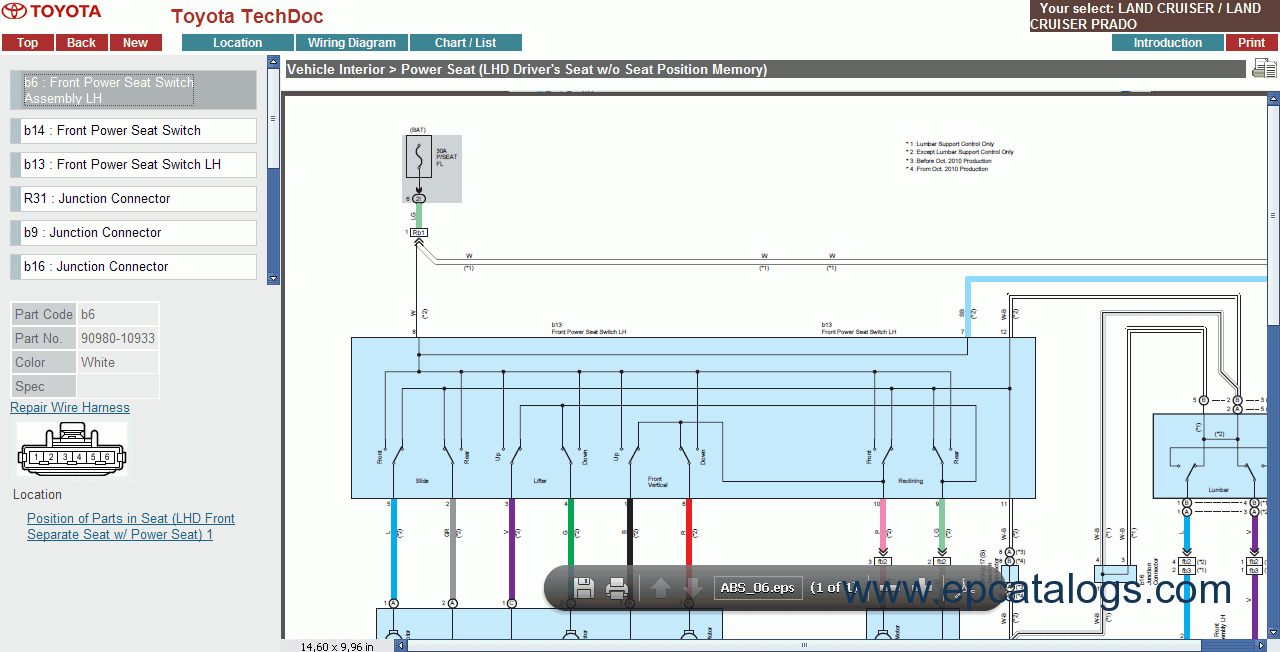Open the Repair Wire Harness link
Viewport: 1280px width, 652px height.
click(70, 407)
